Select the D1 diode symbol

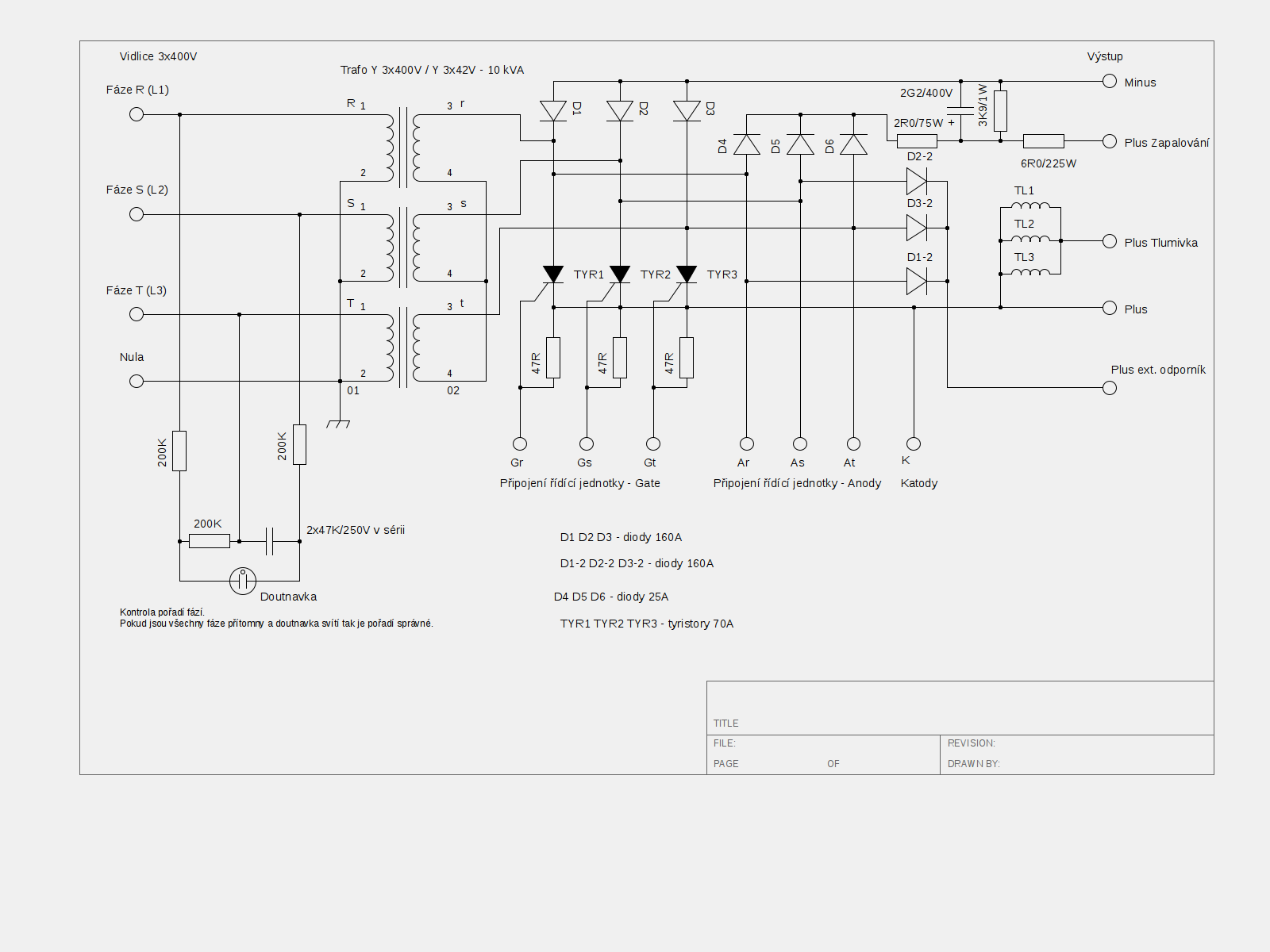pos(553,111)
